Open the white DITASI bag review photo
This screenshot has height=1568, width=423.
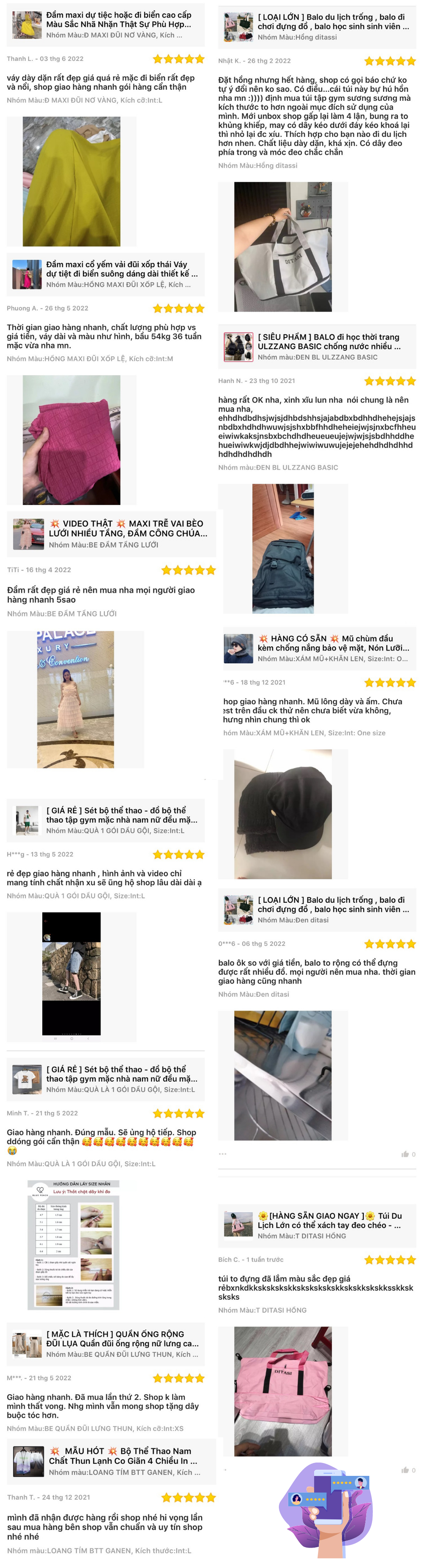coord(283,247)
